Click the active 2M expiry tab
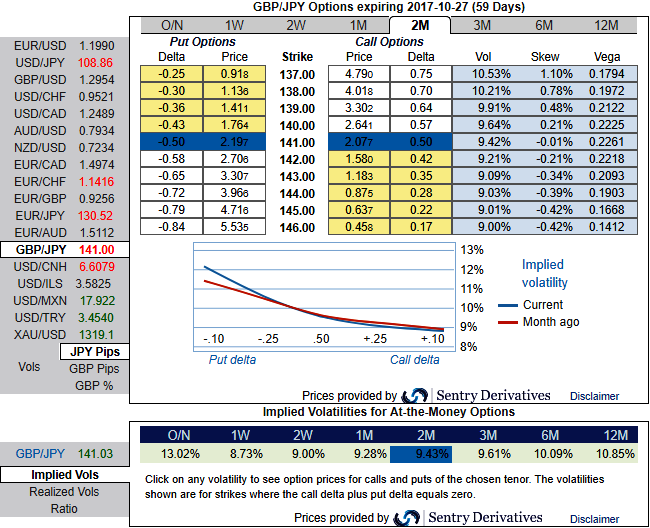Screen dimensions: 650x528 [x=420, y=25]
